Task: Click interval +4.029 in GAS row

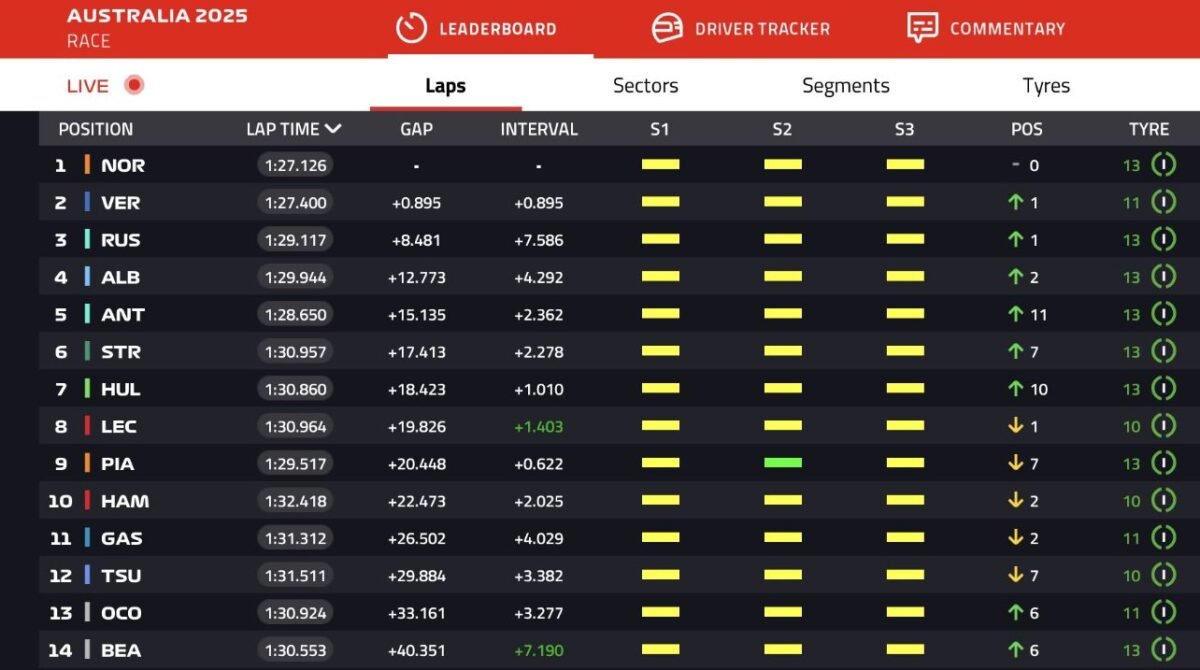Action: [539, 538]
